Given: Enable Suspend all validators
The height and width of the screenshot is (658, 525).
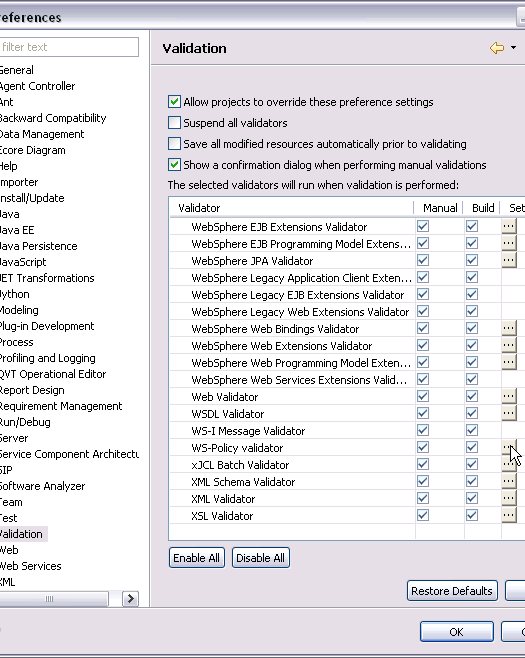Looking at the screenshot, I should 174,123.
